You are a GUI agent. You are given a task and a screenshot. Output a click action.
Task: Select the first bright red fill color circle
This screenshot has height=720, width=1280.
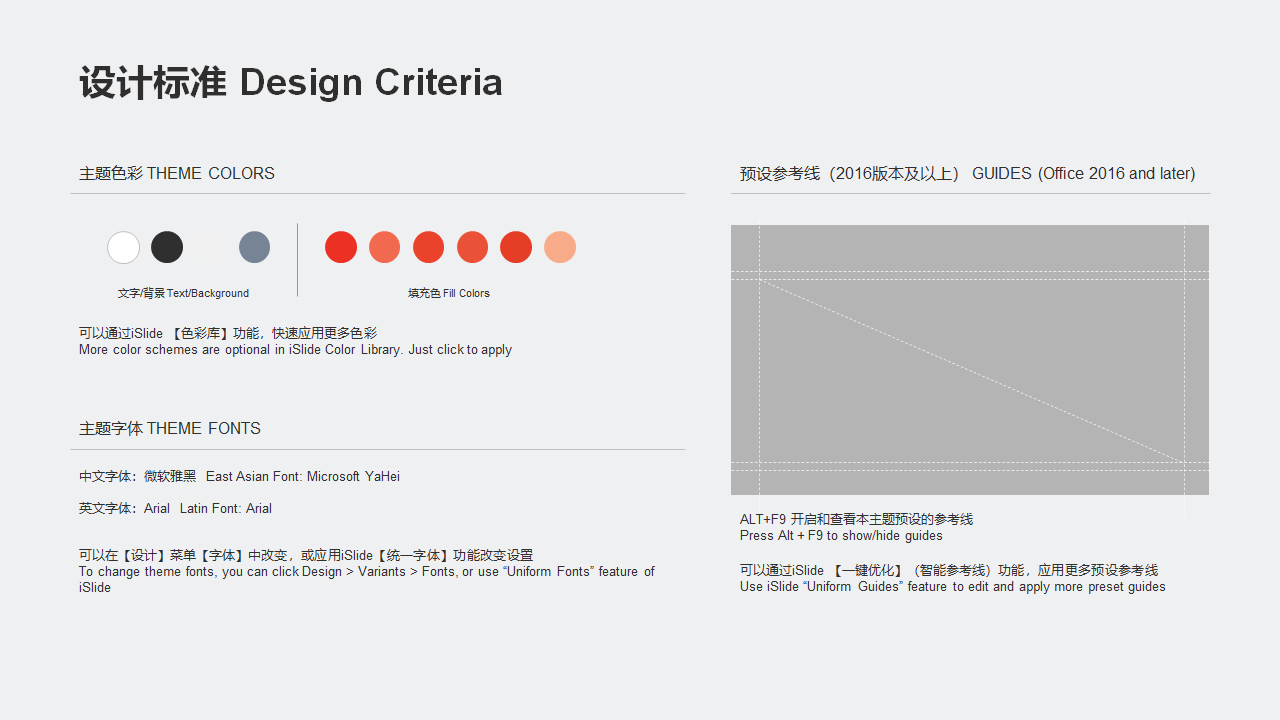tap(341, 247)
